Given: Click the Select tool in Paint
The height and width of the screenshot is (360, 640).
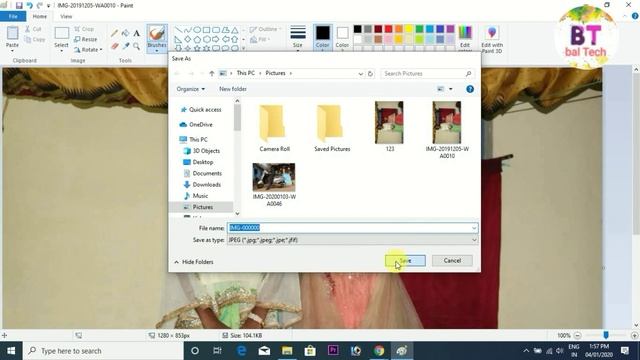Looking at the screenshot, I should tap(62, 38).
